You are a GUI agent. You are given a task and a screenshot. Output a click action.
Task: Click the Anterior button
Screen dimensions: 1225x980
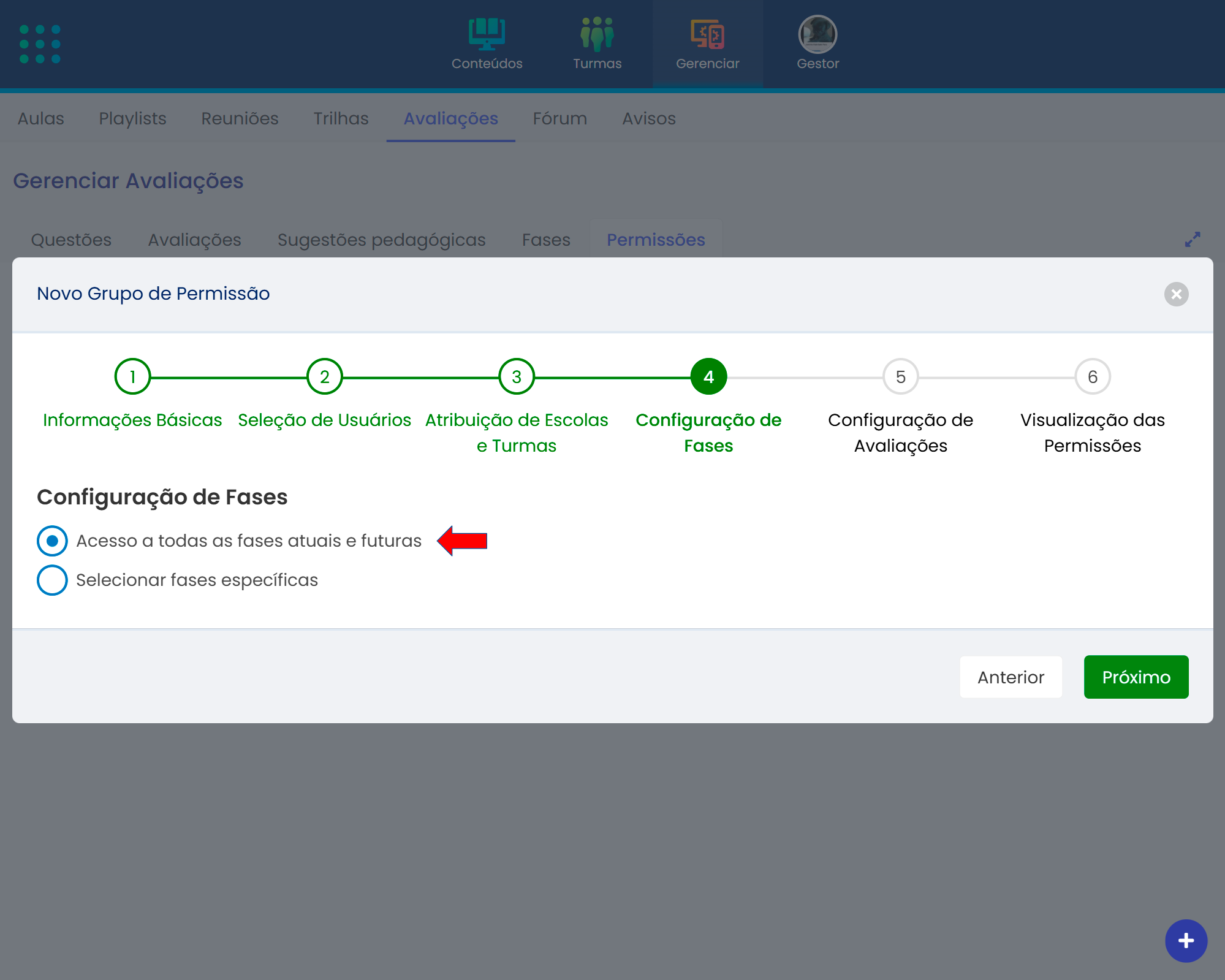(x=1011, y=677)
